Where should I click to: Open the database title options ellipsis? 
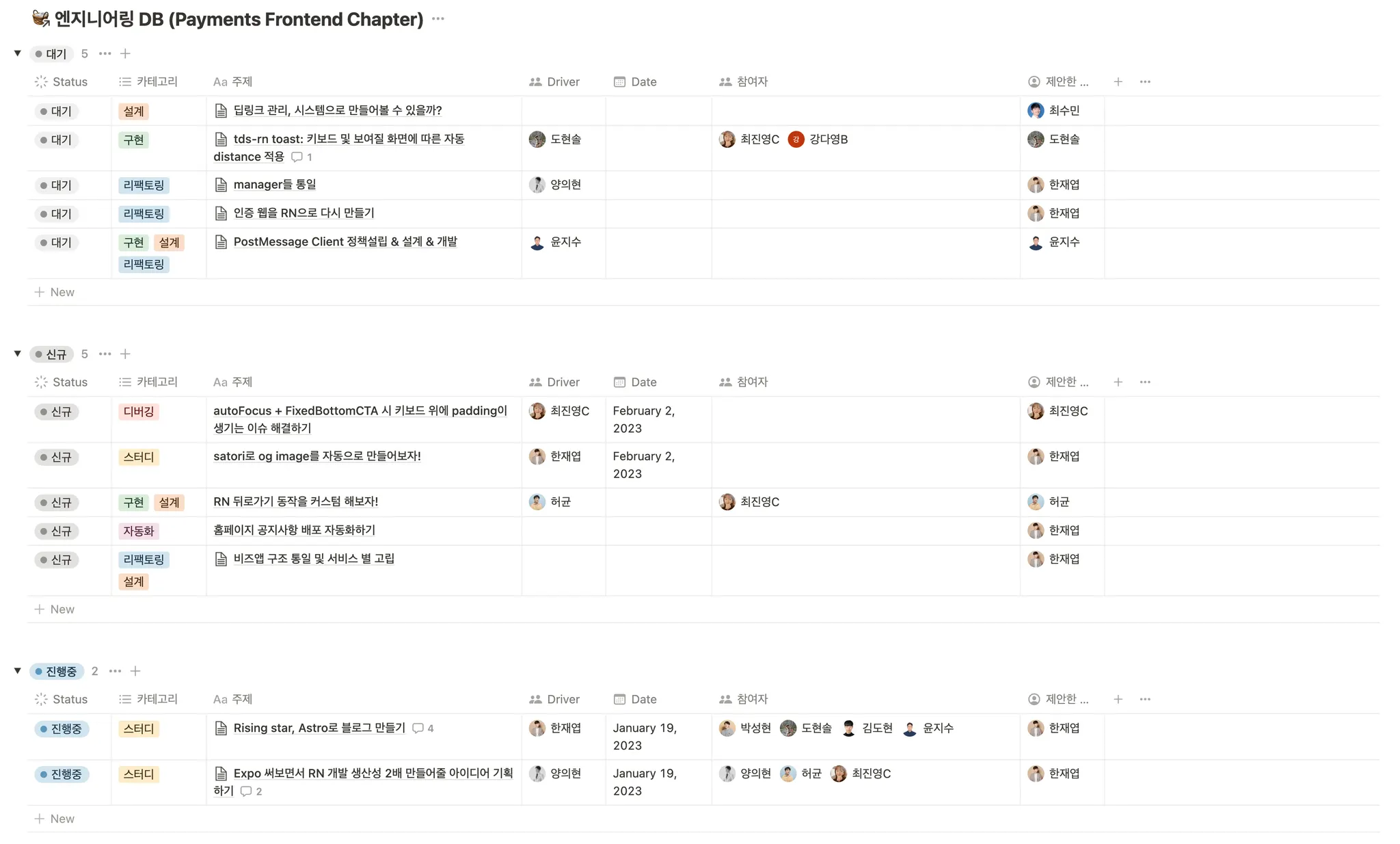tap(438, 19)
